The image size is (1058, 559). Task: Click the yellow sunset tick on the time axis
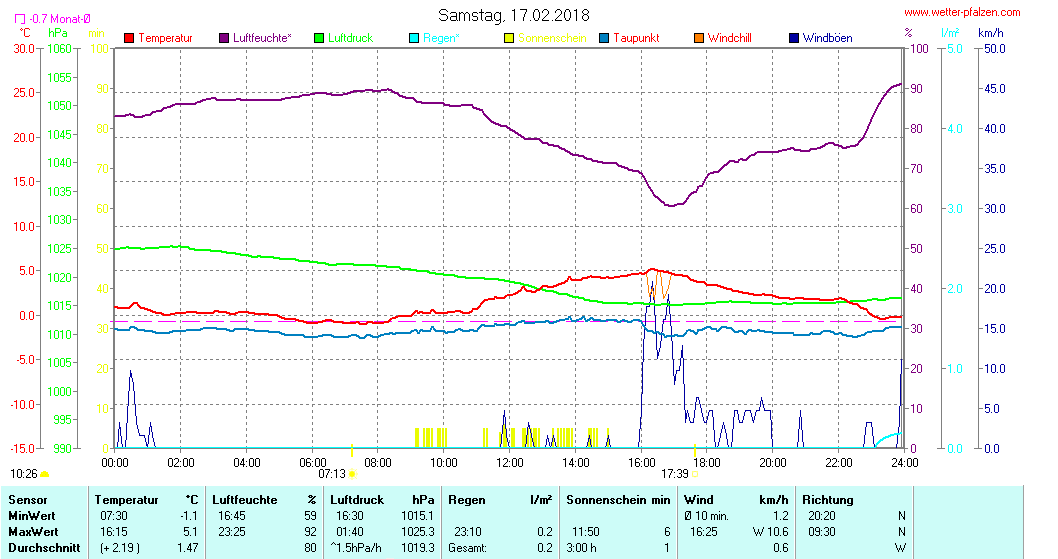pos(695,450)
